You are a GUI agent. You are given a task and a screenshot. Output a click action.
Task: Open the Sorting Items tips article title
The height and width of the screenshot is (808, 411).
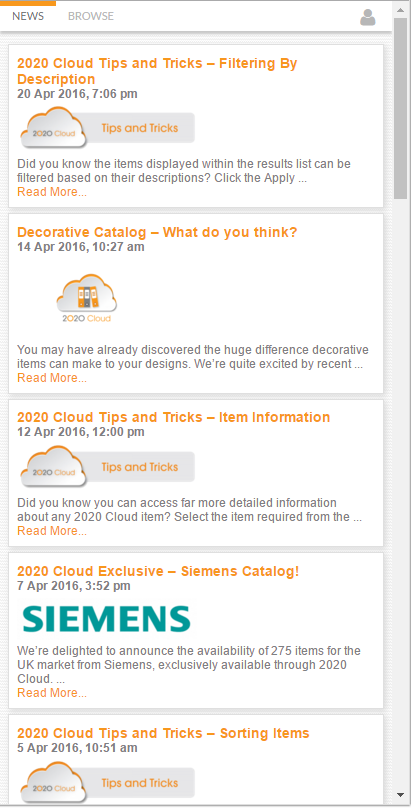tap(163, 733)
